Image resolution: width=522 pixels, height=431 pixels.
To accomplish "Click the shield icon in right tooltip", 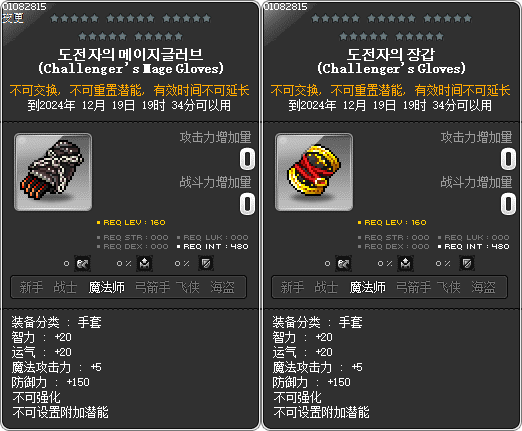I will (x=467, y=264).
